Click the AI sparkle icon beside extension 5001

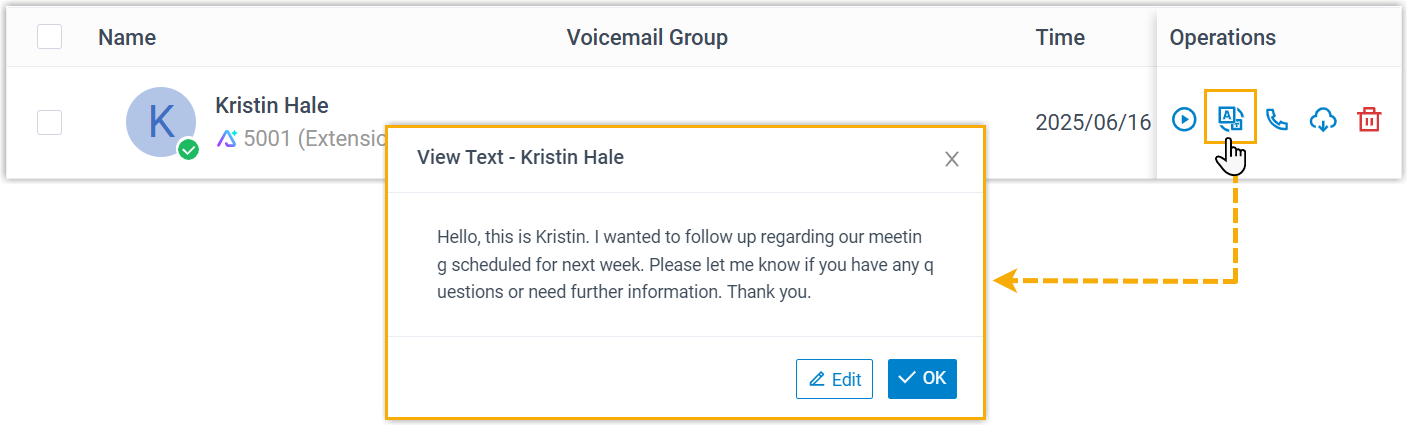227,139
